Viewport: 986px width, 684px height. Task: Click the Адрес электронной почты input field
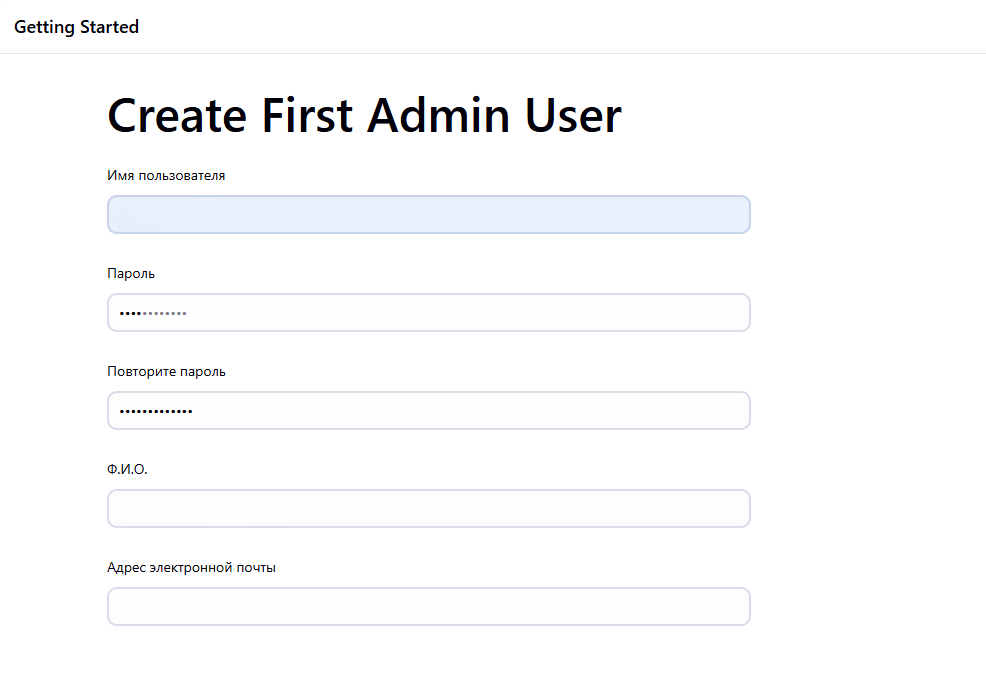(x=428, y=607)
